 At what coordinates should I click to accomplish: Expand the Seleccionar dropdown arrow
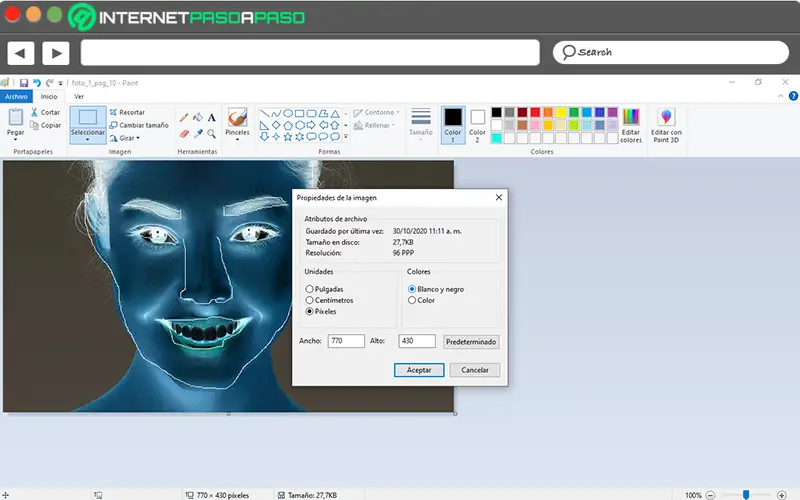[87, 140]
